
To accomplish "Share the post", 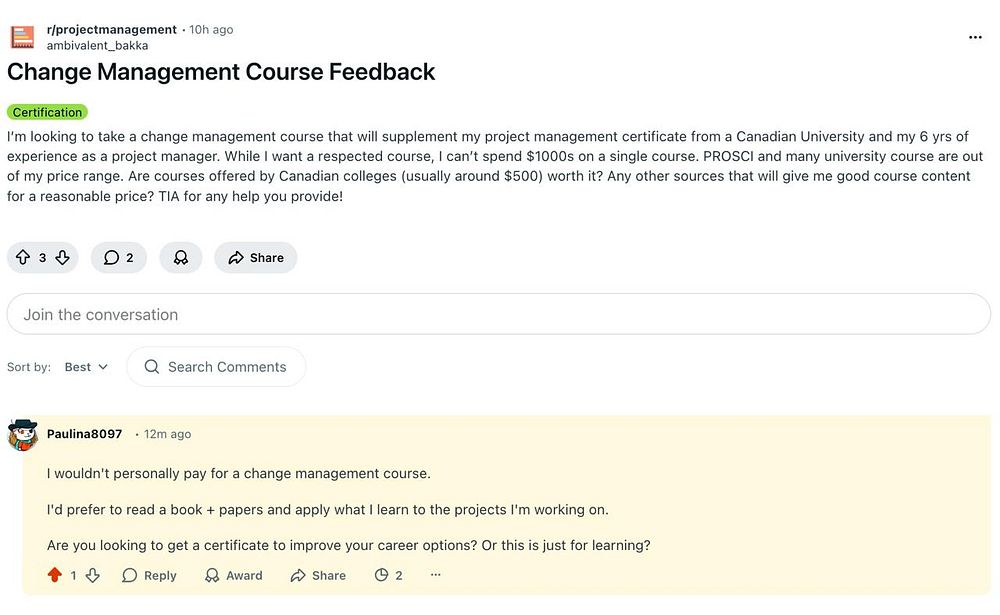I will (255, 258).
